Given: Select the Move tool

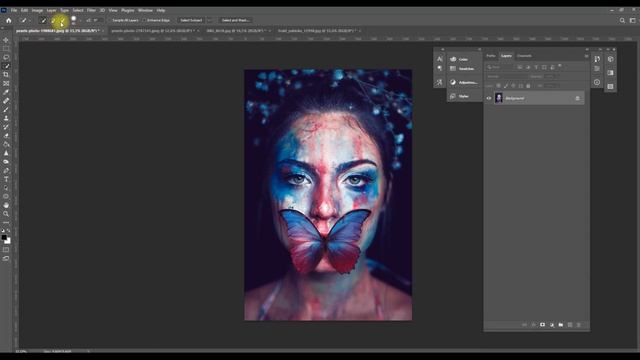Looking at the screenshot, I should point(6,40).
